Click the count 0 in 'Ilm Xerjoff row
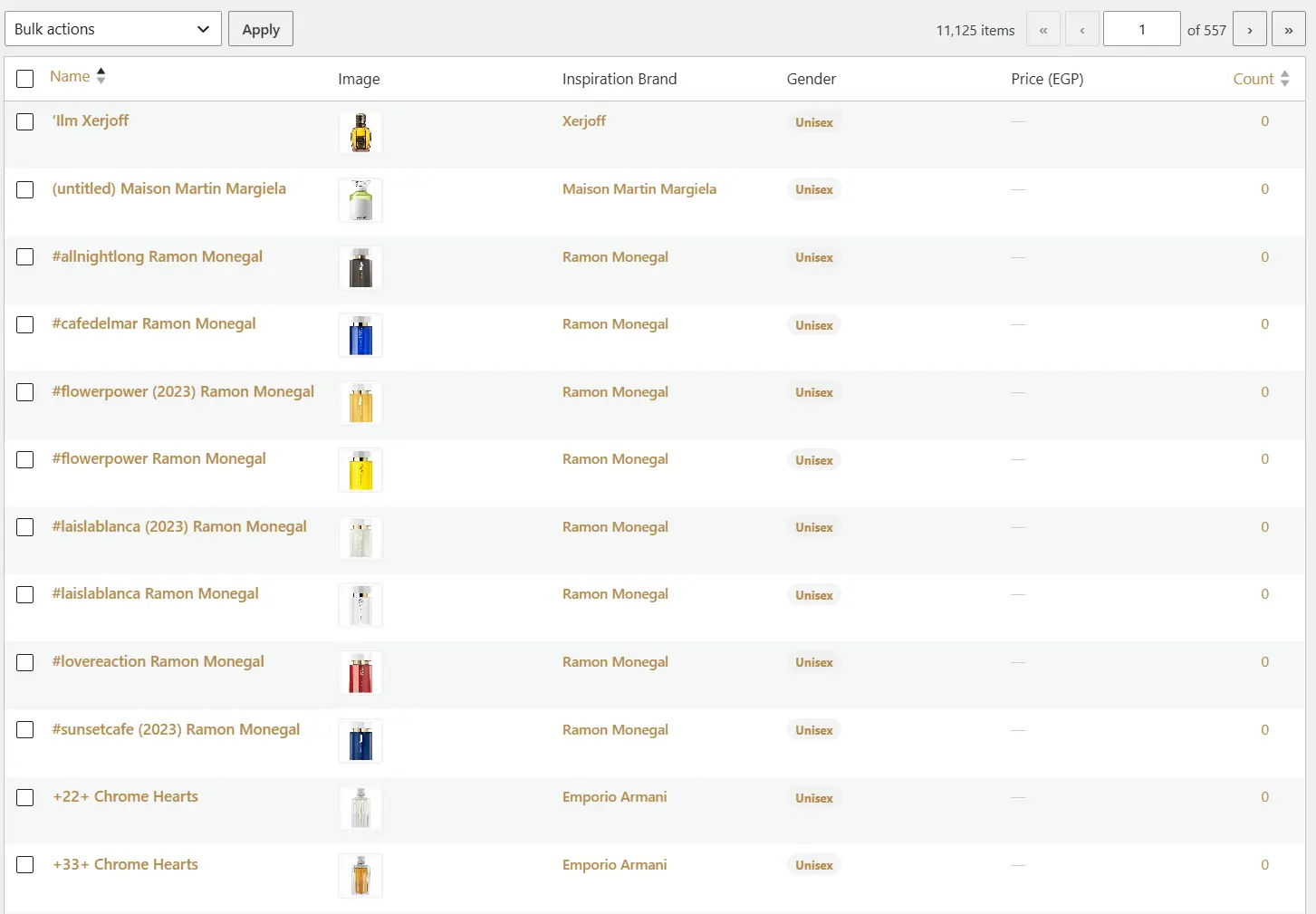The width and height of the screenshot is (1316, 914). coord(1265,120)
